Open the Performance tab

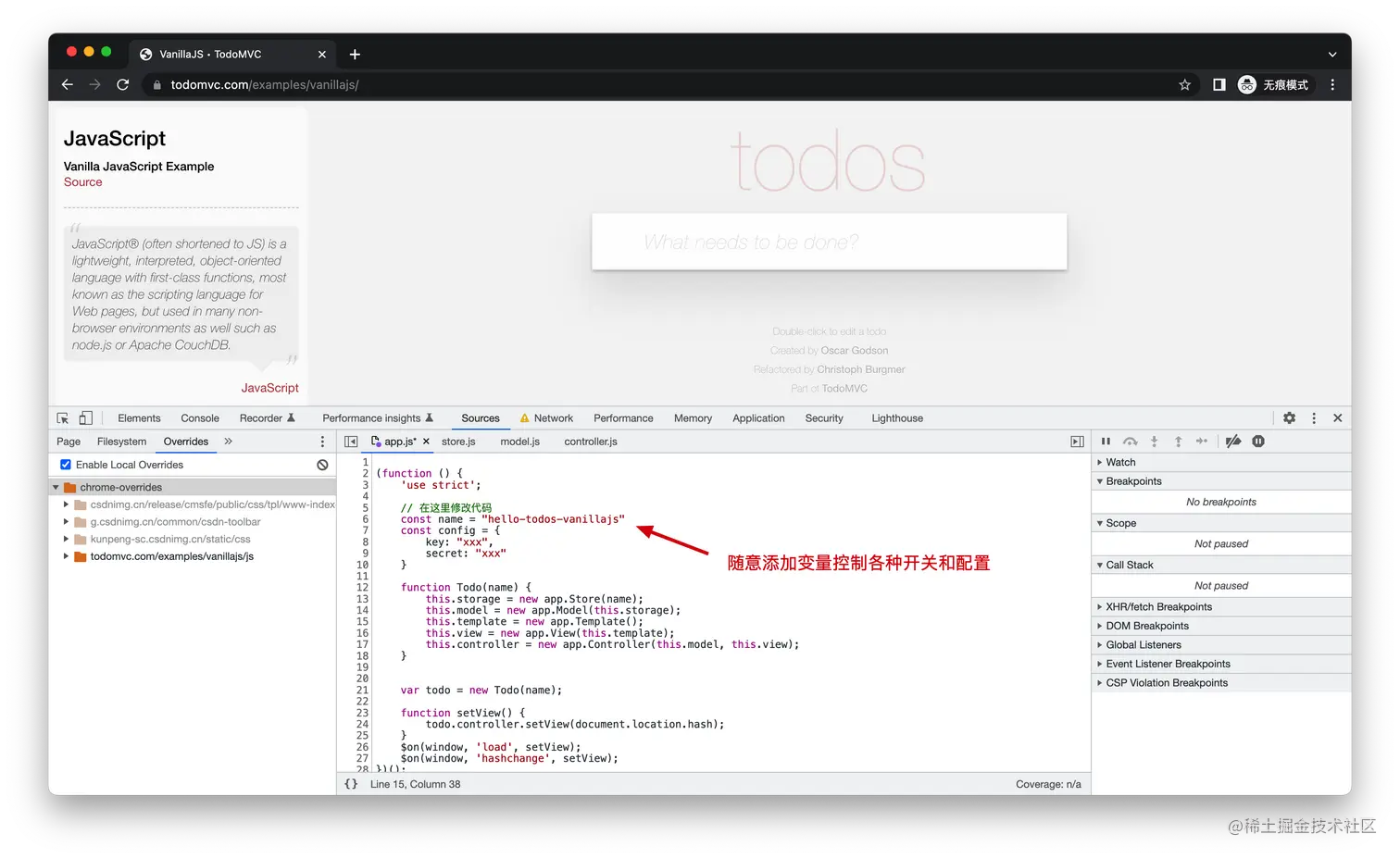tap(623, 418)
